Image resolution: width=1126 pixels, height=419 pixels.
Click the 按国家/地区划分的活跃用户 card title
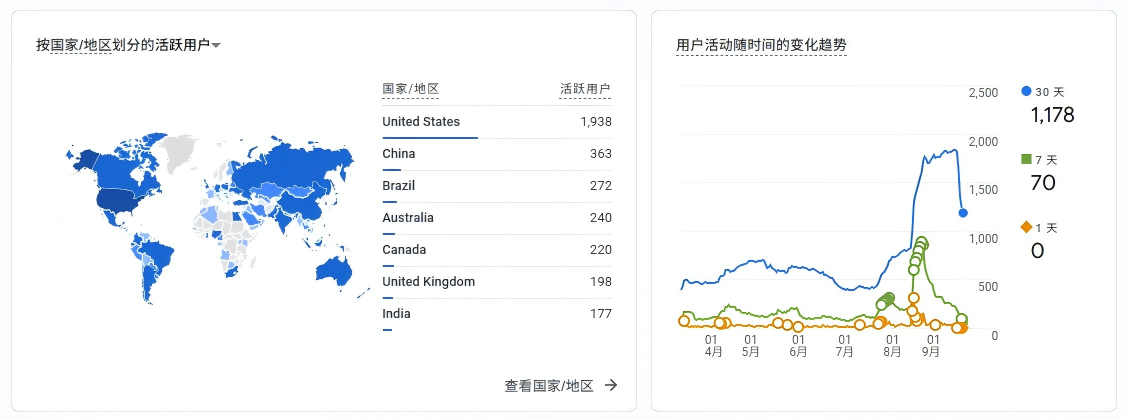(123, 45)
